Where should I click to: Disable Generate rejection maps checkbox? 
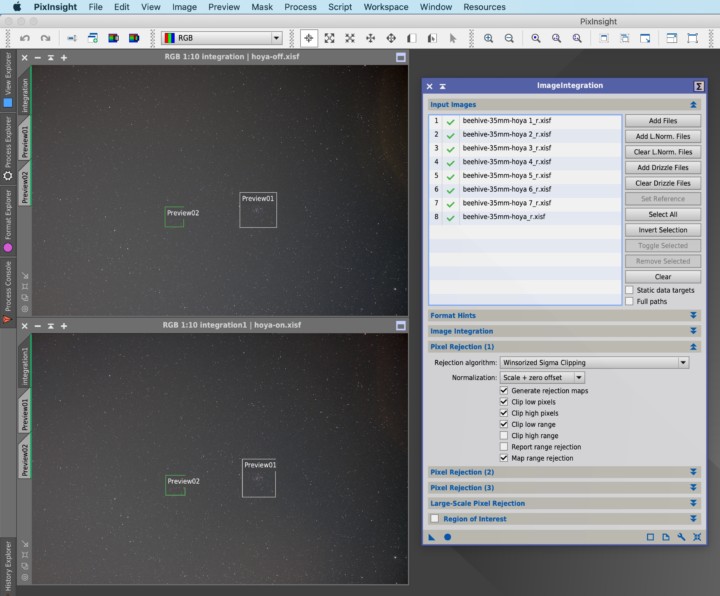coord(504,390)
